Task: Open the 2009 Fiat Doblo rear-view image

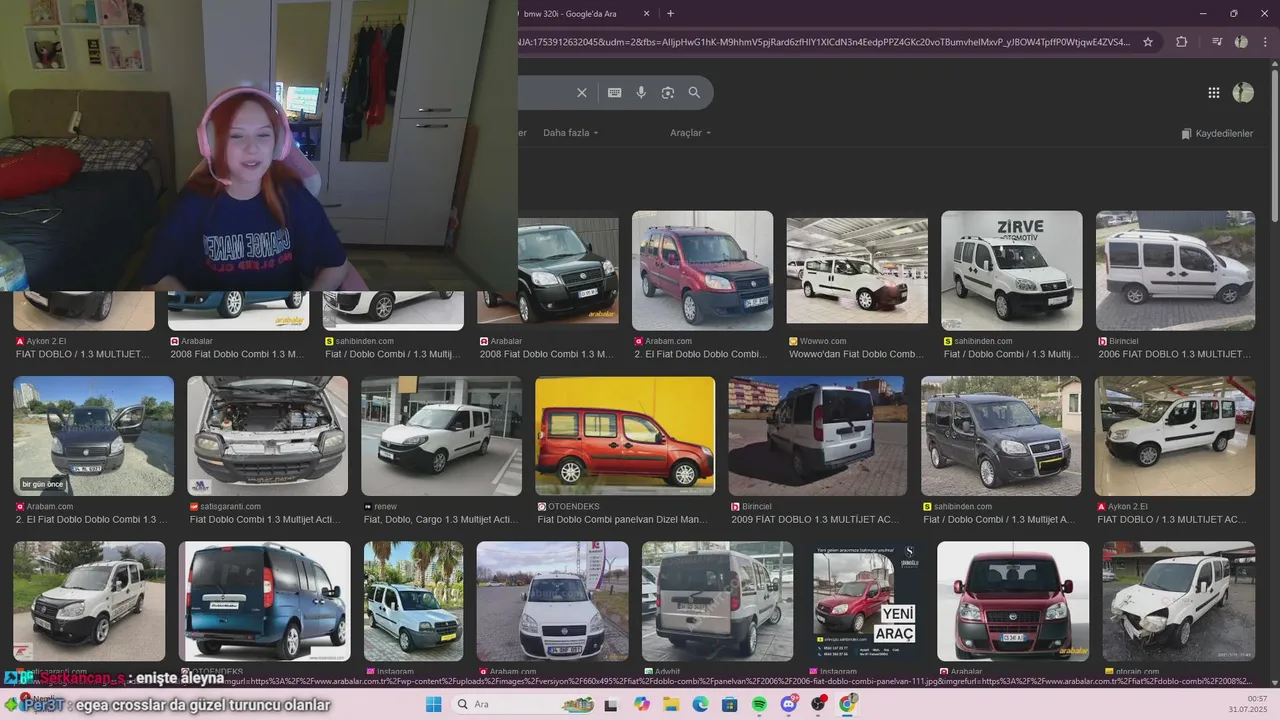Action: click(x=818, y=436)
